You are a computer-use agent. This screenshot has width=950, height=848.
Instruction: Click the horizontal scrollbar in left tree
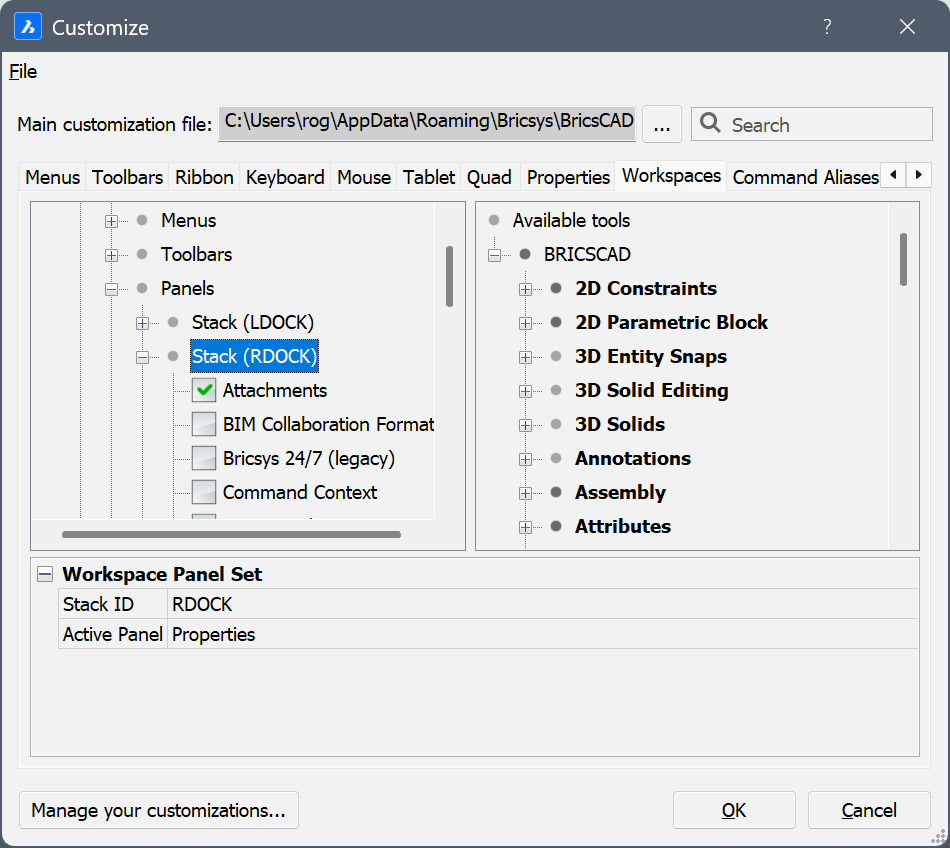pos(230,535)
